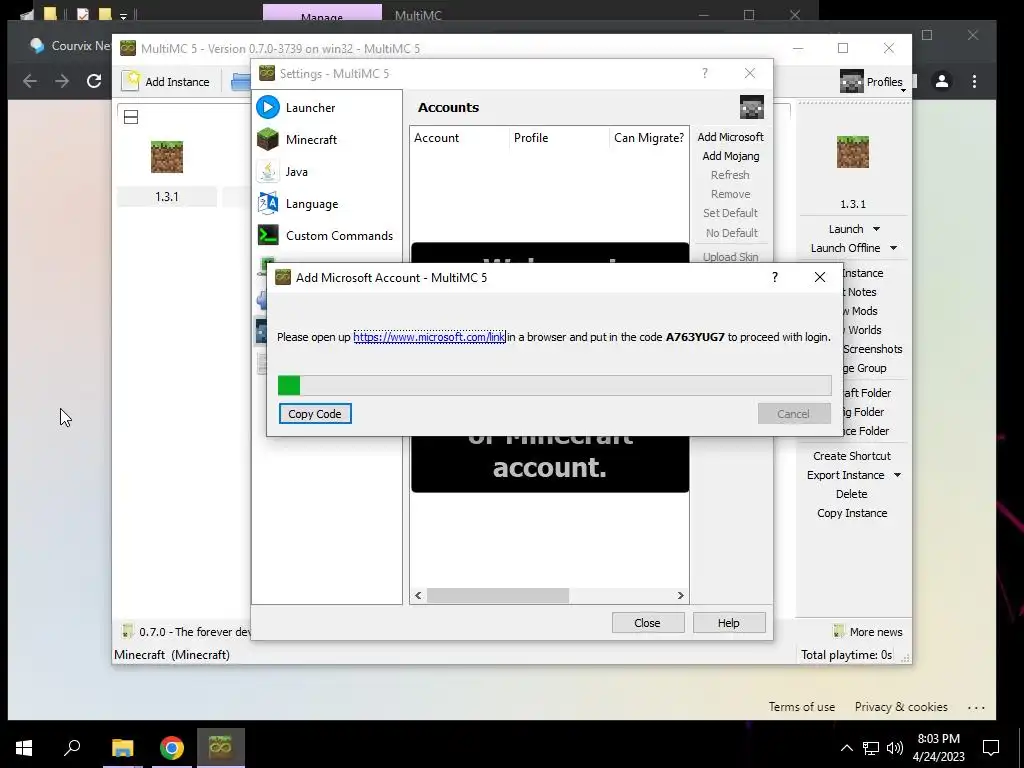Click Launch Offline in instance sidebar

845,248
